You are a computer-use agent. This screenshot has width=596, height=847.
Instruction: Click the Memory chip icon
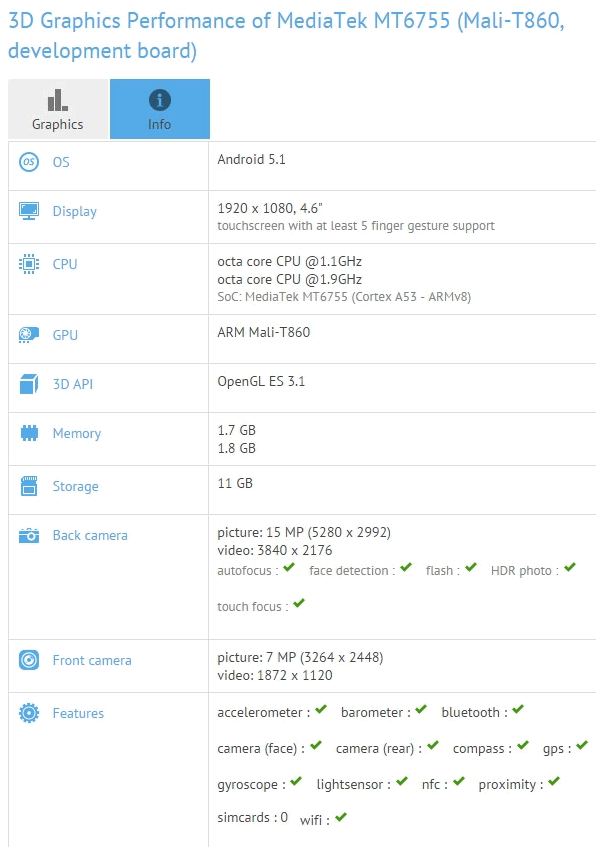tap(29, 433)
